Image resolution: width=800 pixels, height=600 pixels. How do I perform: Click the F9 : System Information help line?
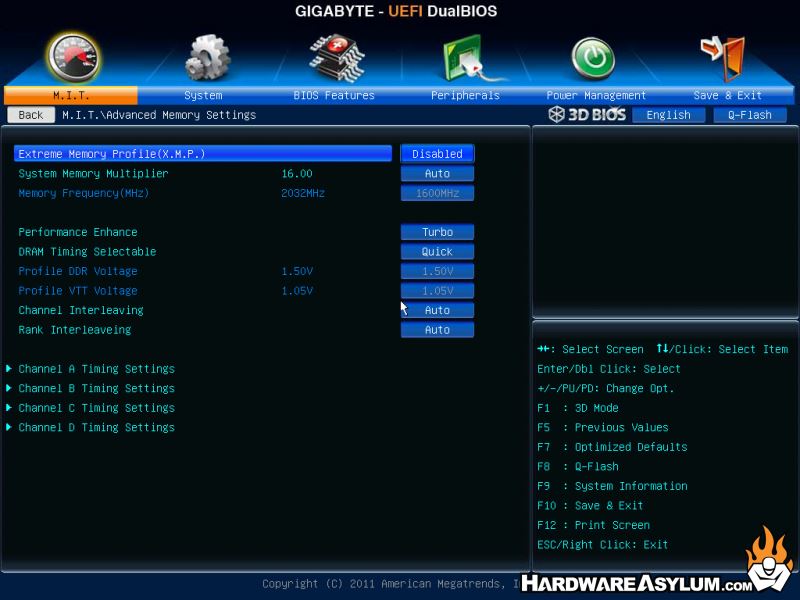pyautogui.click(x=612, y=486)
